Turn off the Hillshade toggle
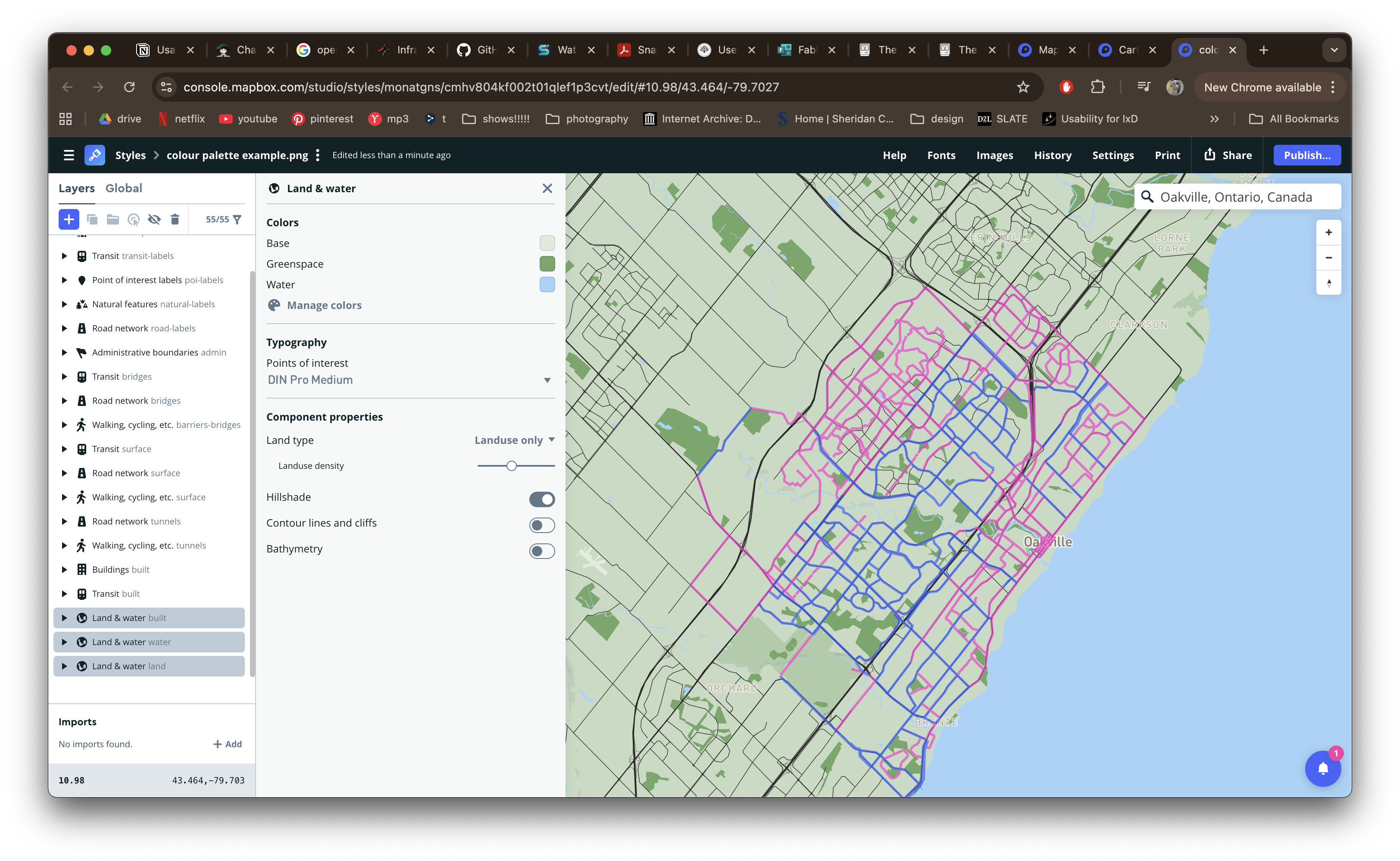Viewport: 1400px width, 861px height. pos(542,499)
